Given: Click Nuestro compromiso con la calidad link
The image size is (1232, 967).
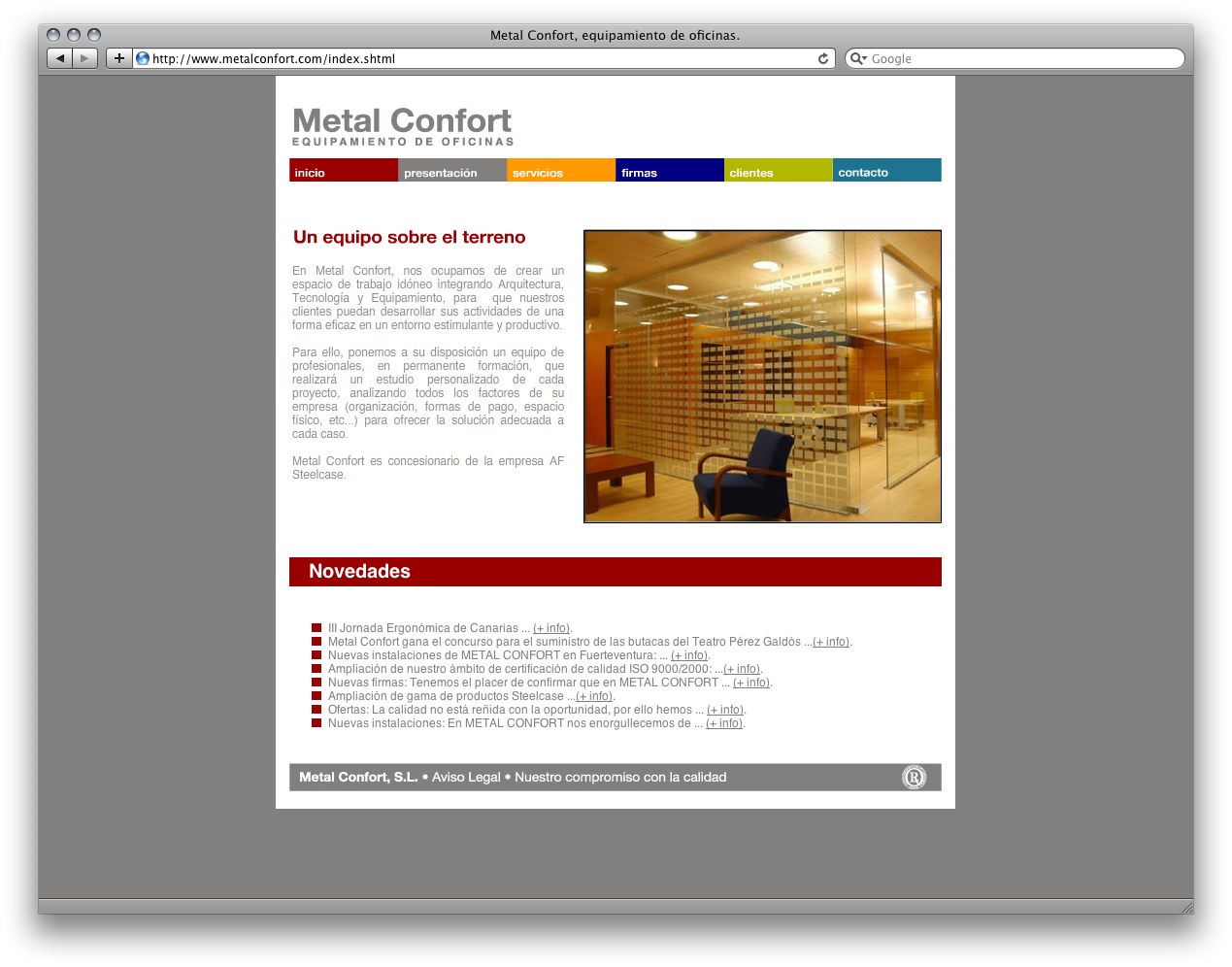Looking at the screenshot, I should click(620, 777).
